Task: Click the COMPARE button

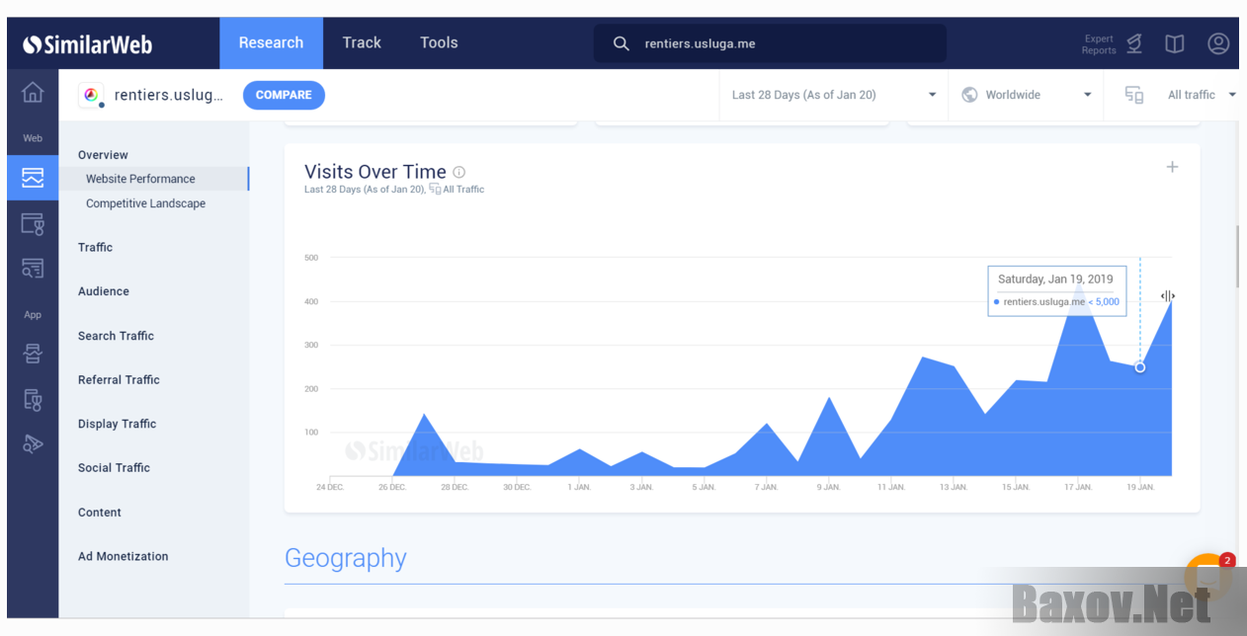Action: pyautogui.click(x=284, y=95)
